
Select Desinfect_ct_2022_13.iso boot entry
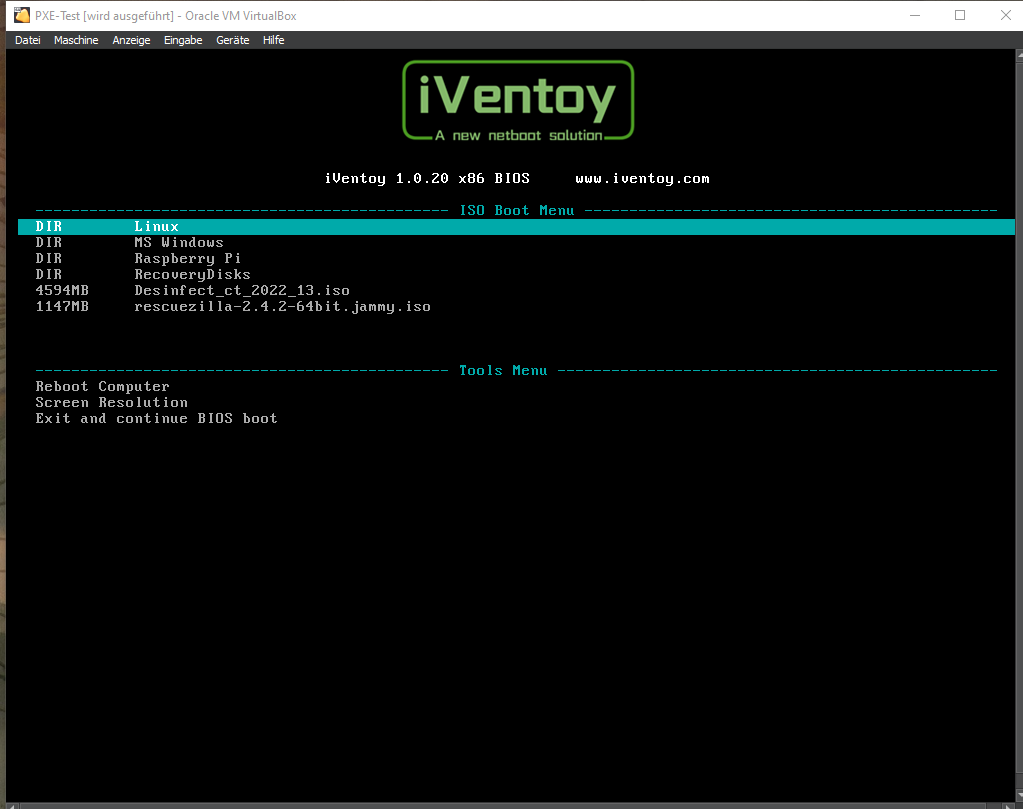tap(516, 290)
